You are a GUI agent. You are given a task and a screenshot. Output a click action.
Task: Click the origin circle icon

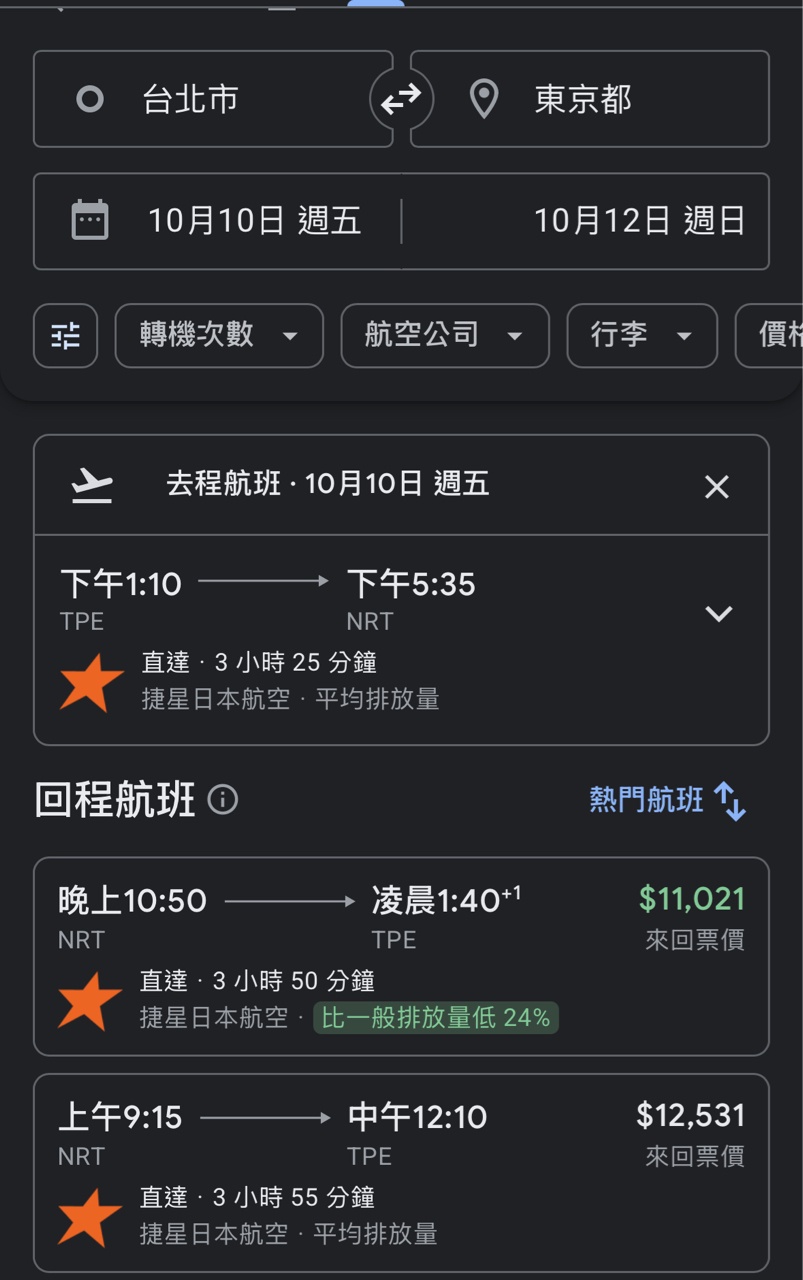coord(90,99)
